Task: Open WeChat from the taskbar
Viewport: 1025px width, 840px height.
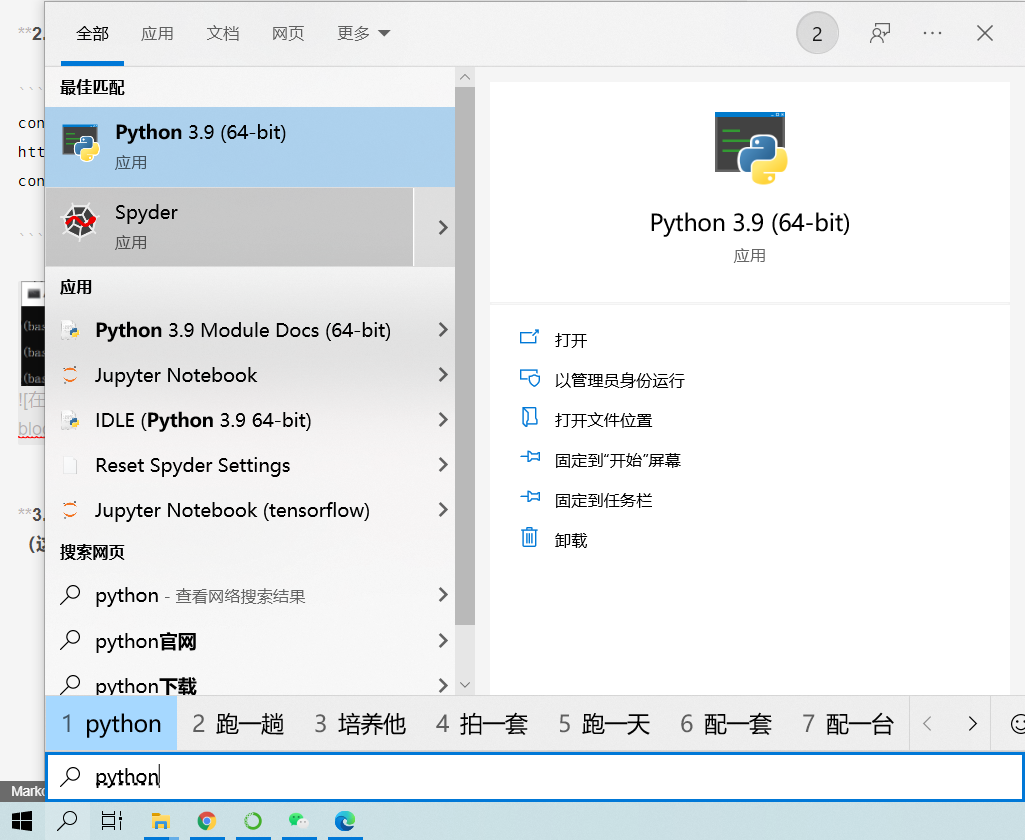Action: coord(299,821)
